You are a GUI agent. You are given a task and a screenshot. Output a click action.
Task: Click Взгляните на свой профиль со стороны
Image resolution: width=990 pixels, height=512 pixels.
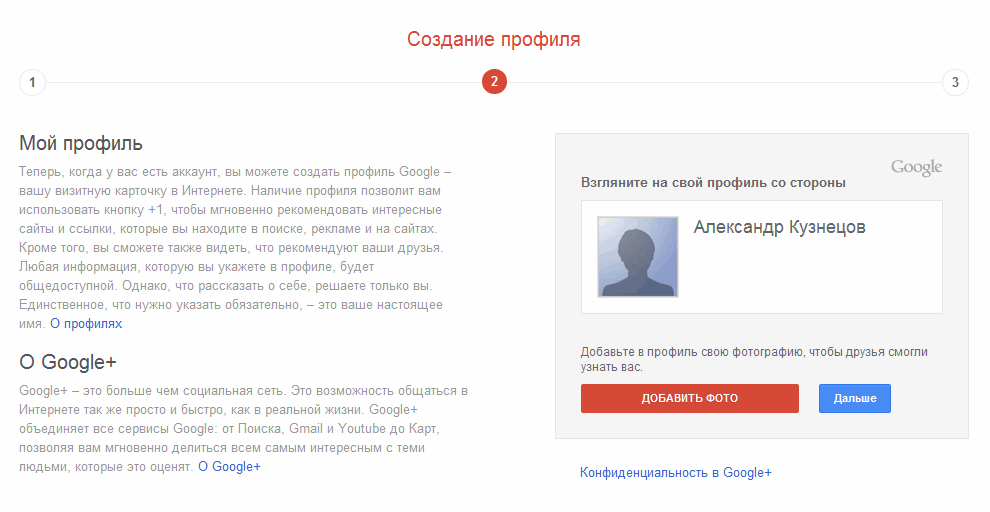713,183
